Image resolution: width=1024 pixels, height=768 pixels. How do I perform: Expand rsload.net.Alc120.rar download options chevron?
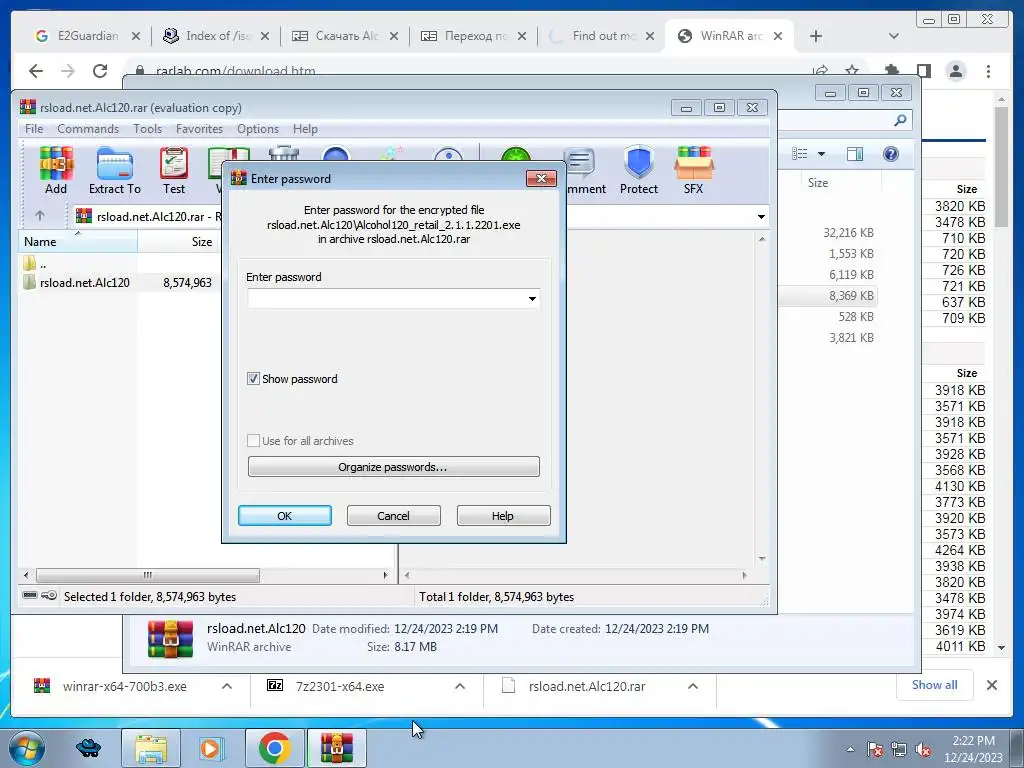[693, 686]
